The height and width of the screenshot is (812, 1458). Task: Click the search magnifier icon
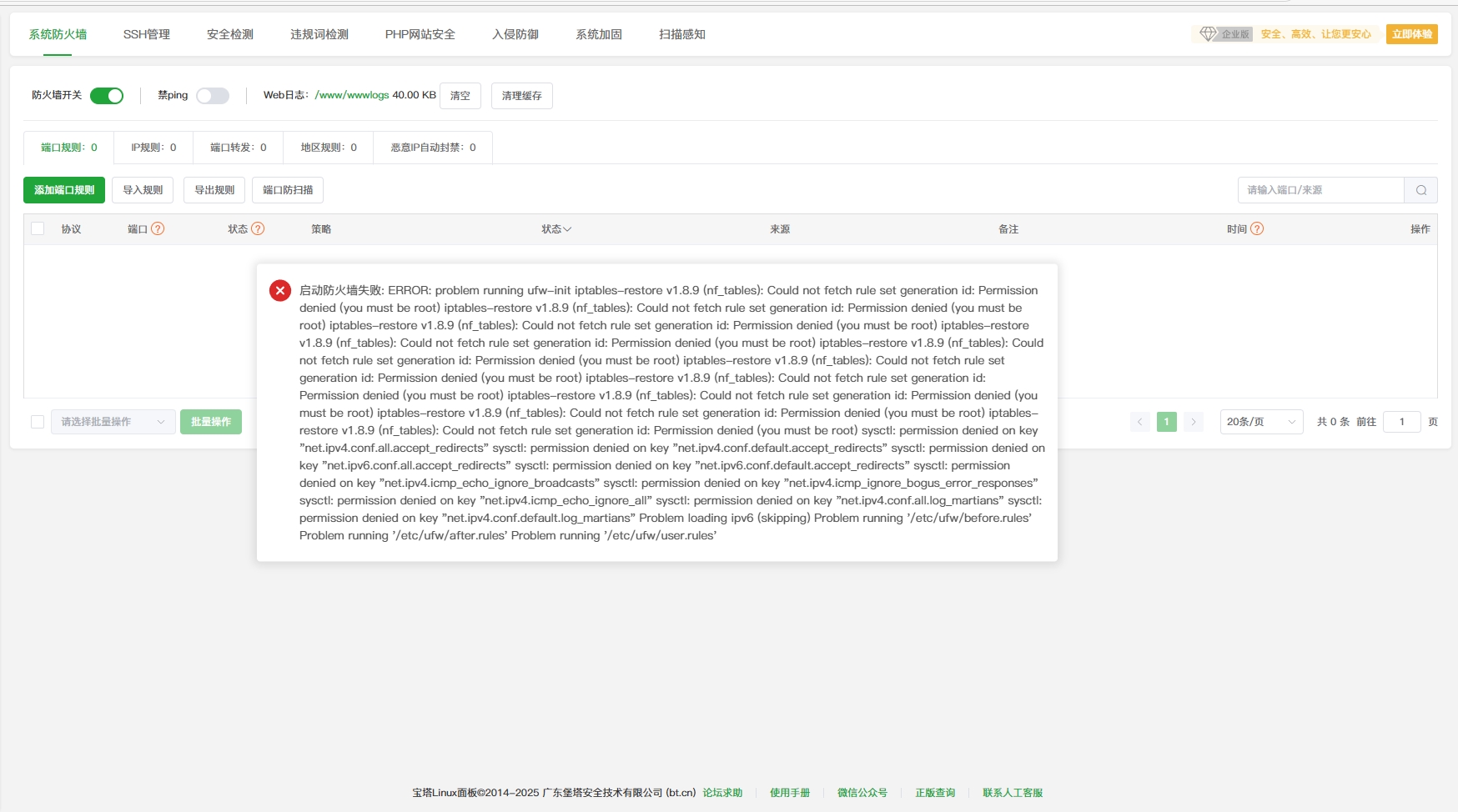(x=1421, y=190)
